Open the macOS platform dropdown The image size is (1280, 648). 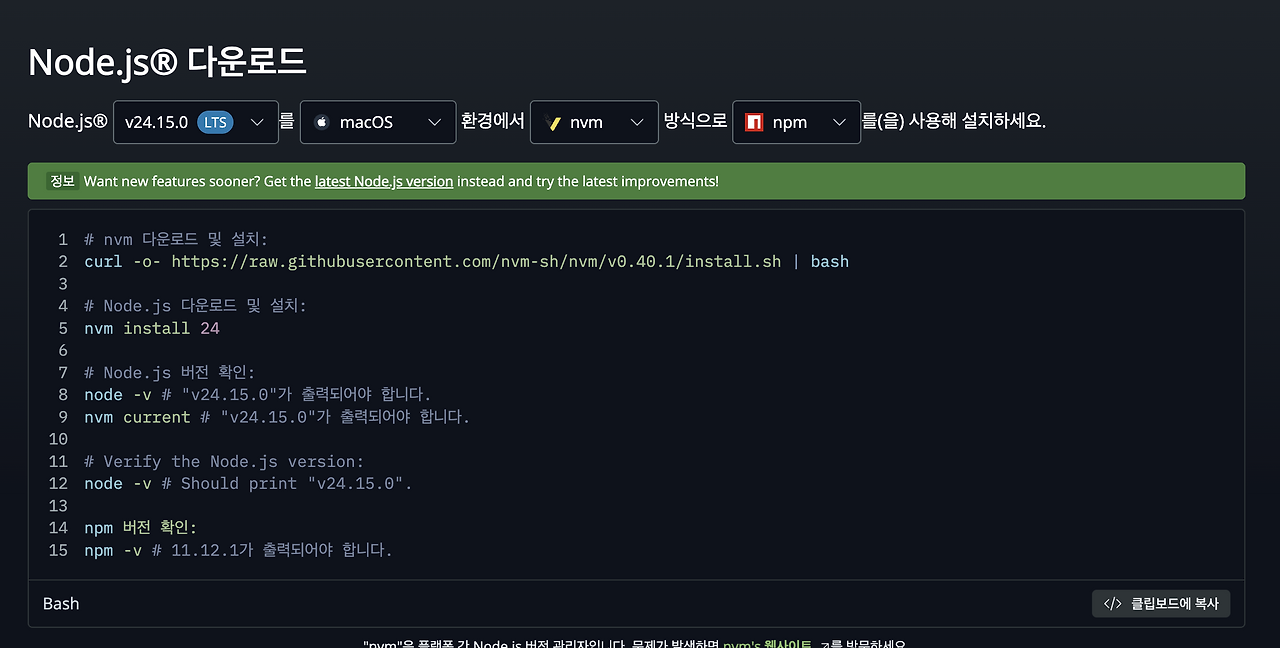click(378, 122)
